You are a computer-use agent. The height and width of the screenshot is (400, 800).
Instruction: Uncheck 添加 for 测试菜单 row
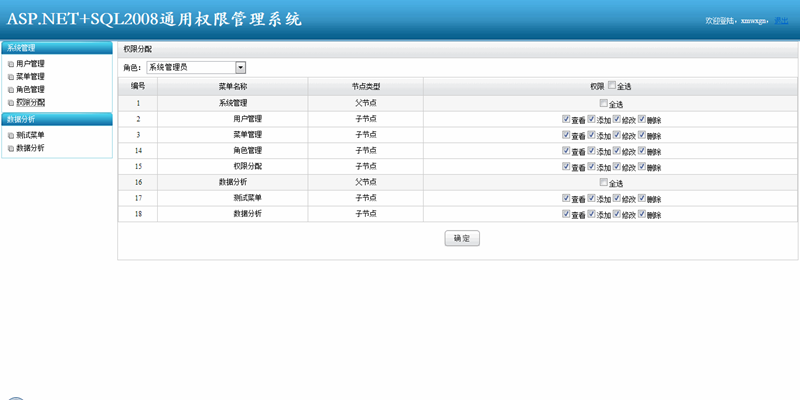coord(591,198)
